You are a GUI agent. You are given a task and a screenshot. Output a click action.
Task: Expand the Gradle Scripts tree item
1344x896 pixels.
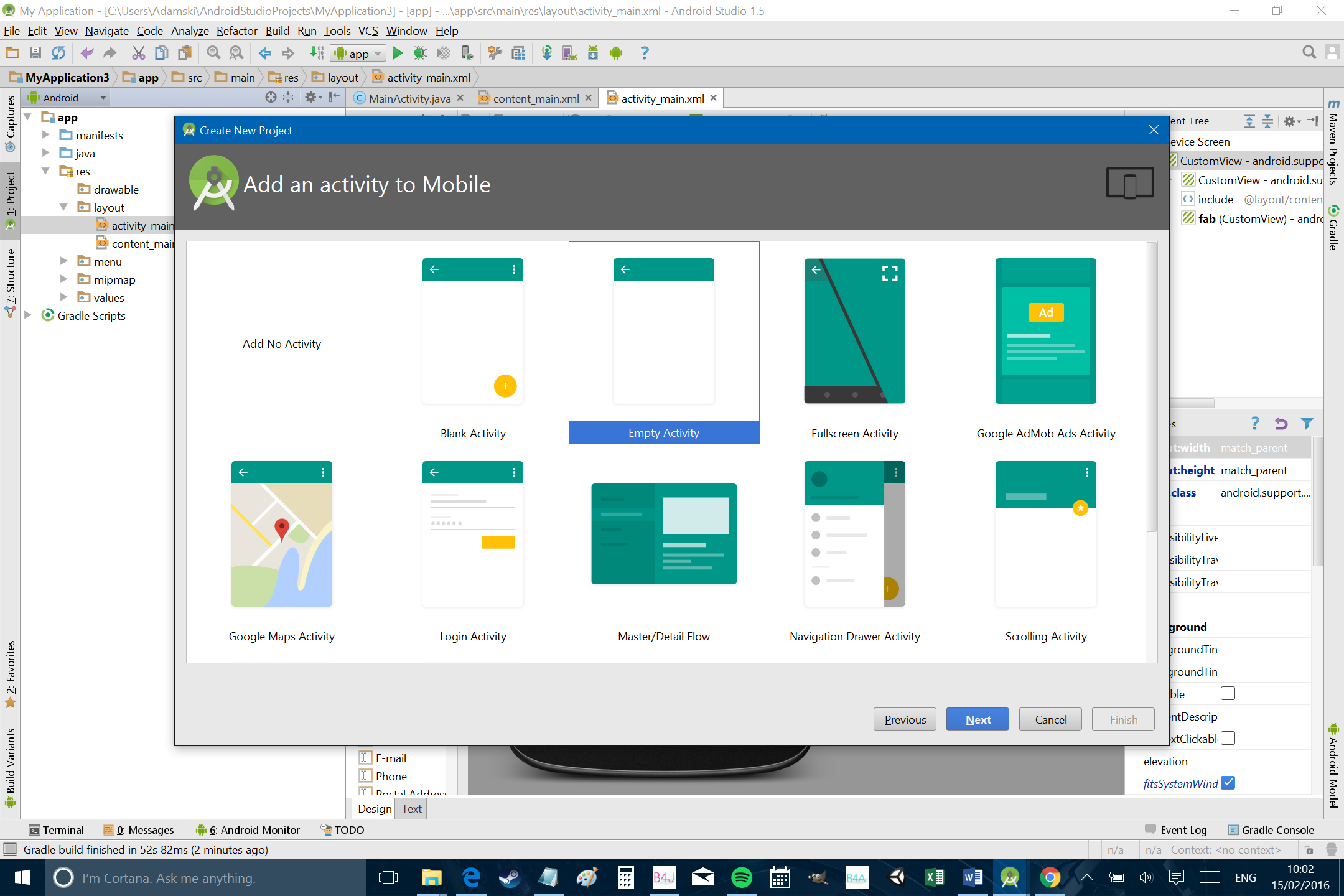point(31,315)
